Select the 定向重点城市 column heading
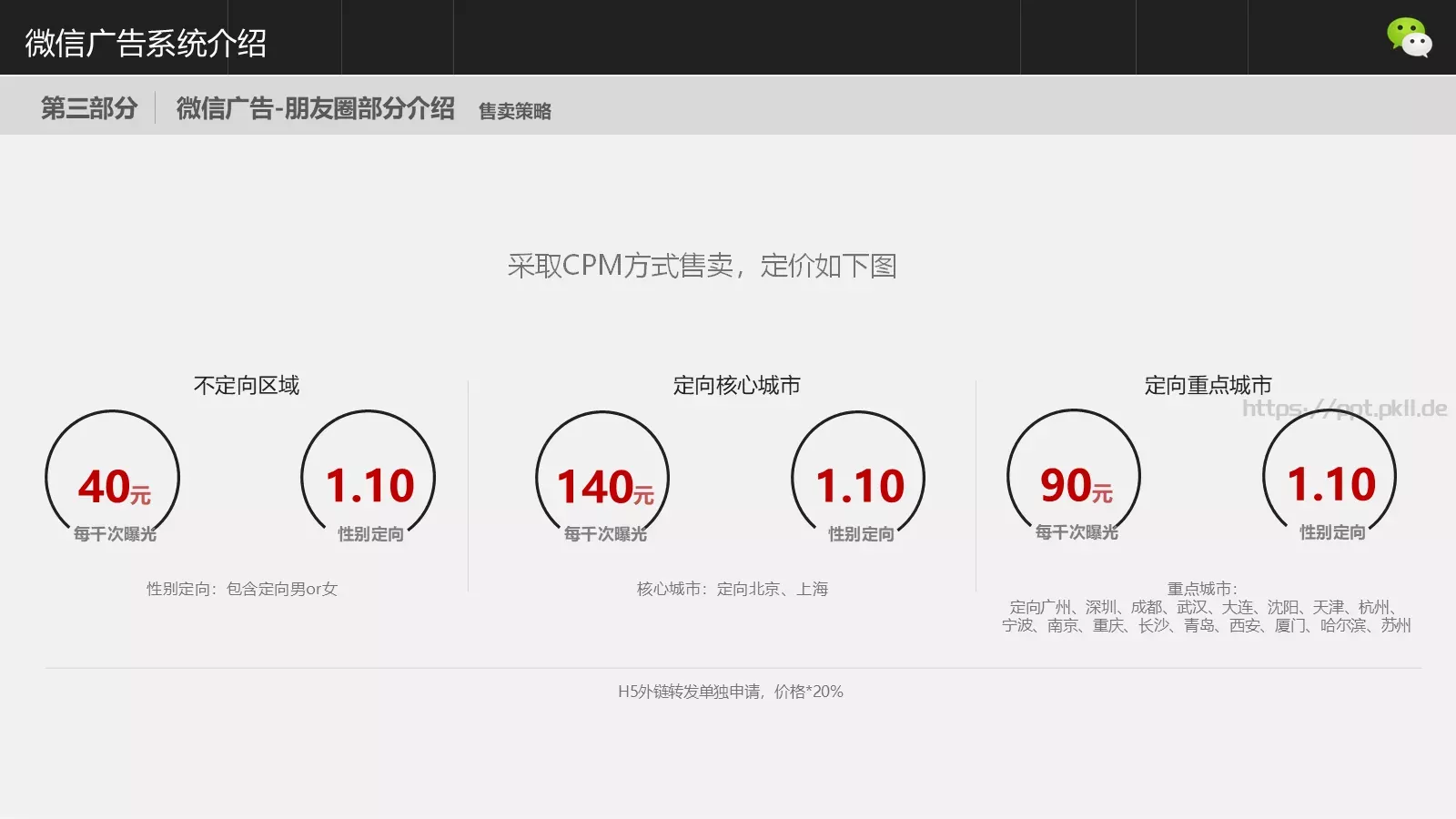The image size is (1456, 819). (1208, 386)
